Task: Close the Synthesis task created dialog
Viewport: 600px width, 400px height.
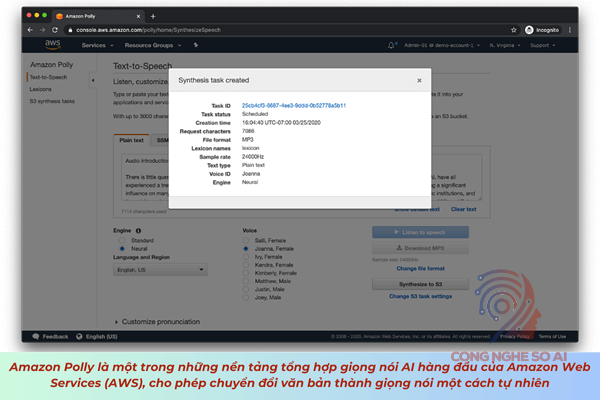Action: pos(419,80)
